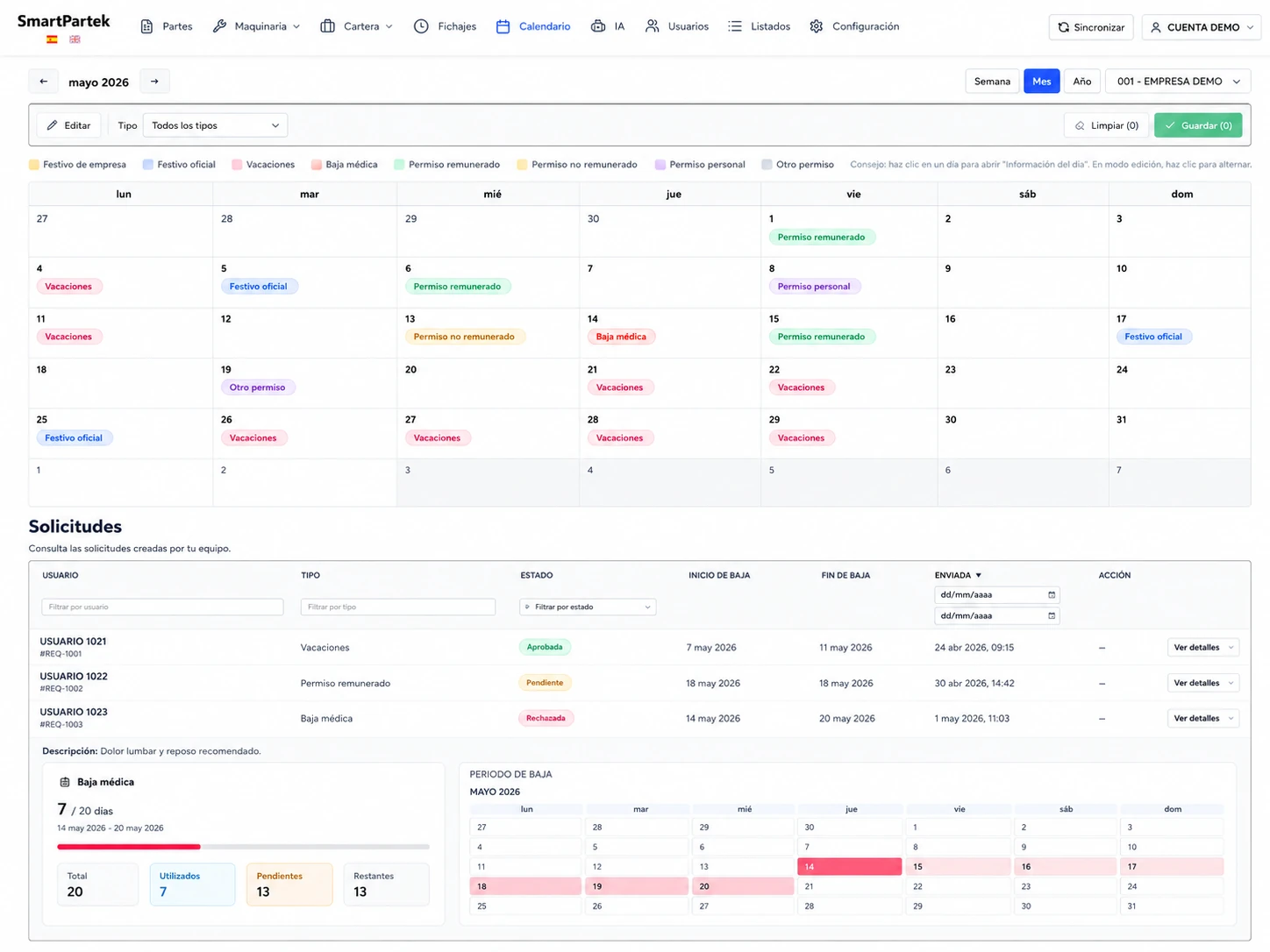Image resolution: width=1270 pixels, height=952 pixels.
Task: Click the Guardar (0) button
Action: point(1198,125)
